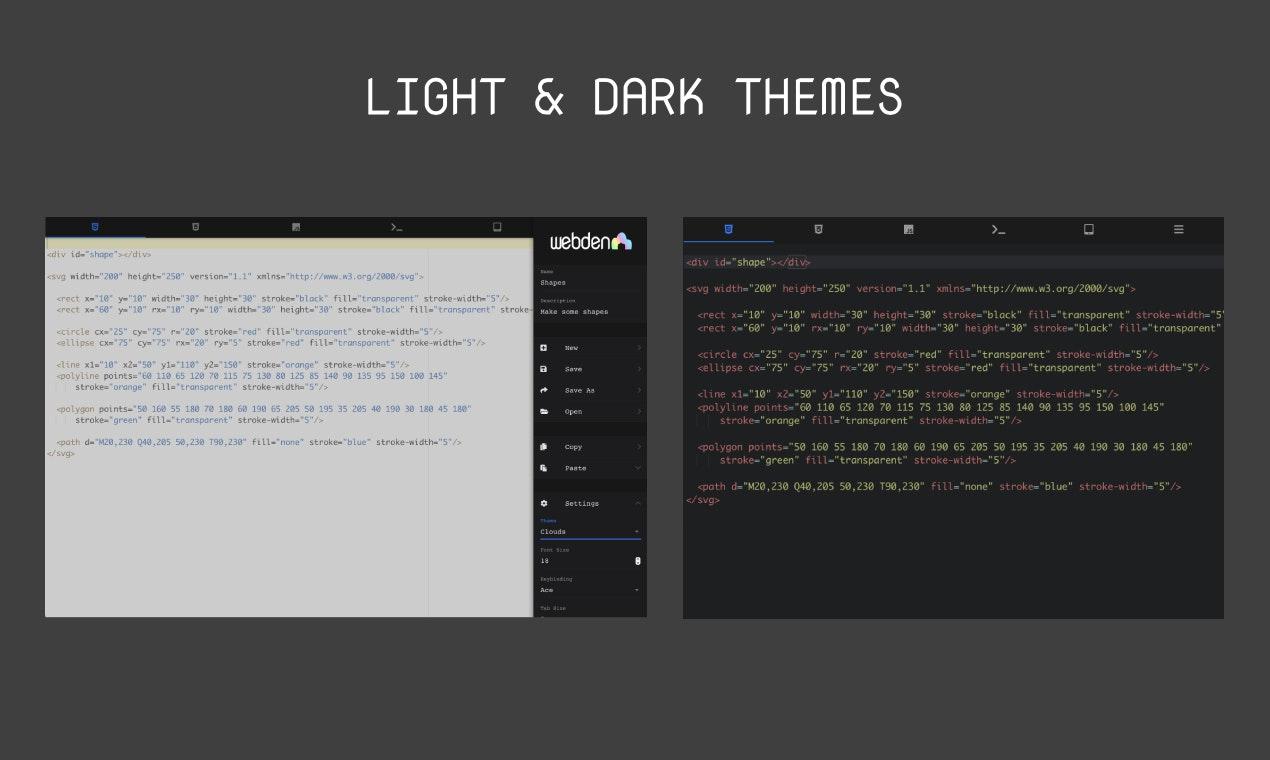1270x760 pixels.
Task: Open the terminal console tab in the light editor
Action: (x=397, y=227)
